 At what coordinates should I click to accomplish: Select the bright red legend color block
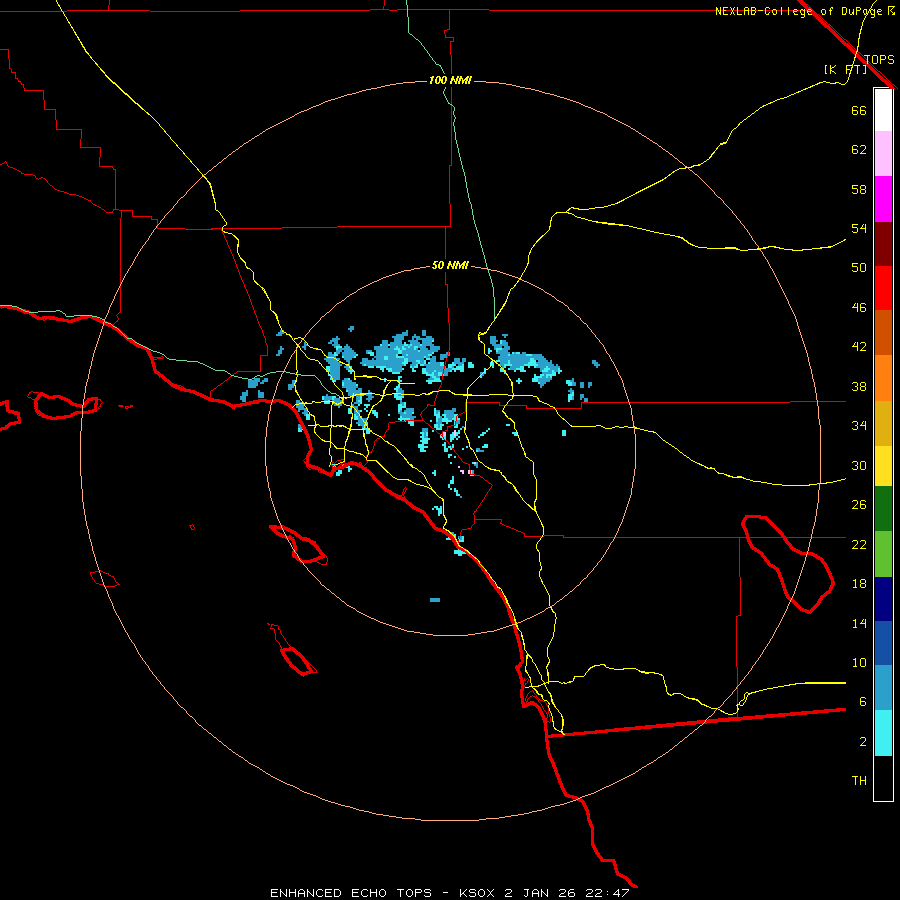coord(883,288)
